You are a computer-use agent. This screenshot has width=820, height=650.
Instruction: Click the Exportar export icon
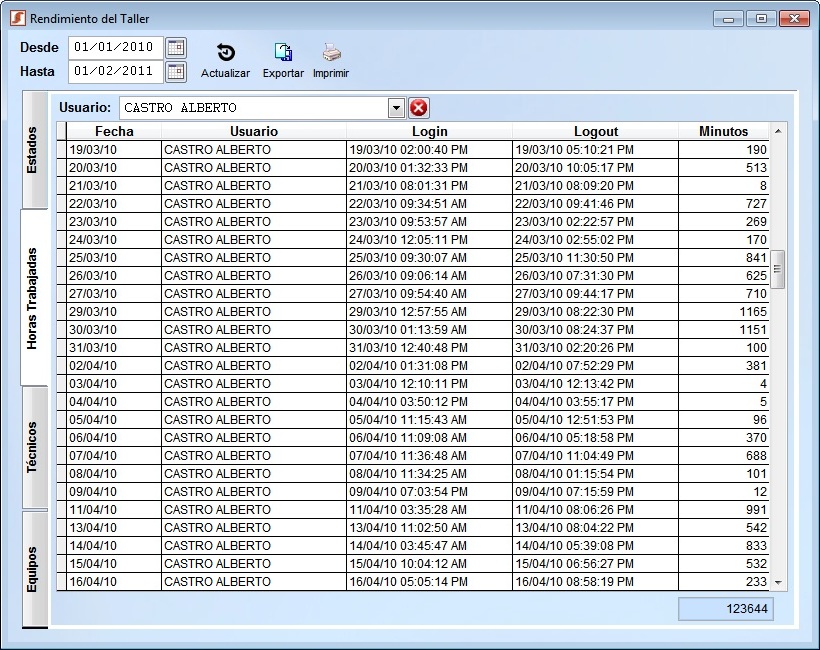click(x=283, y=54)
